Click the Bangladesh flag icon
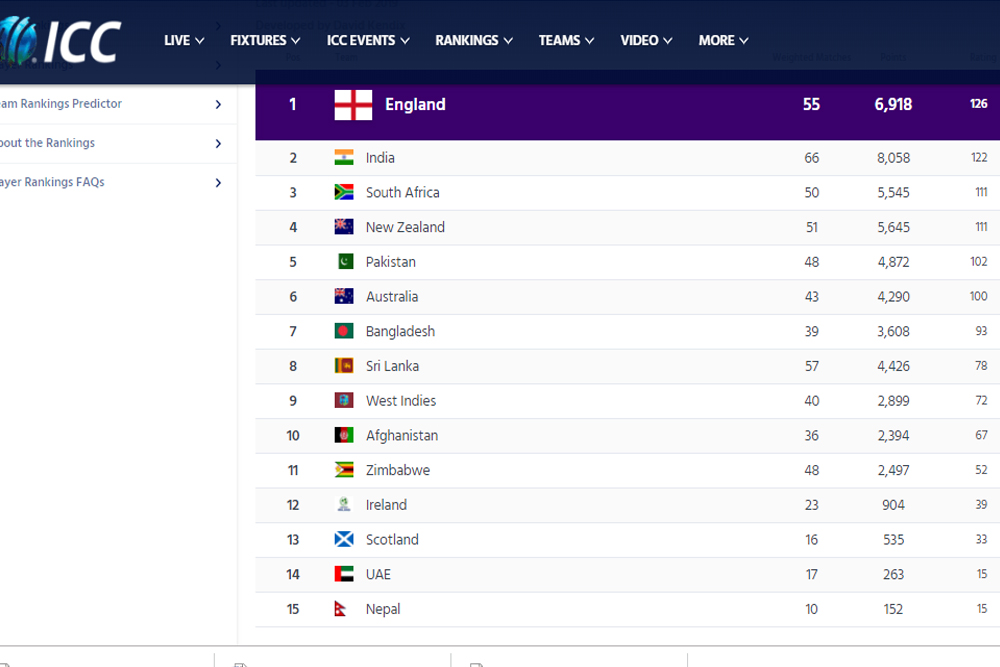This screenshot has height=667, width=1000. click(x=344, y=331)
